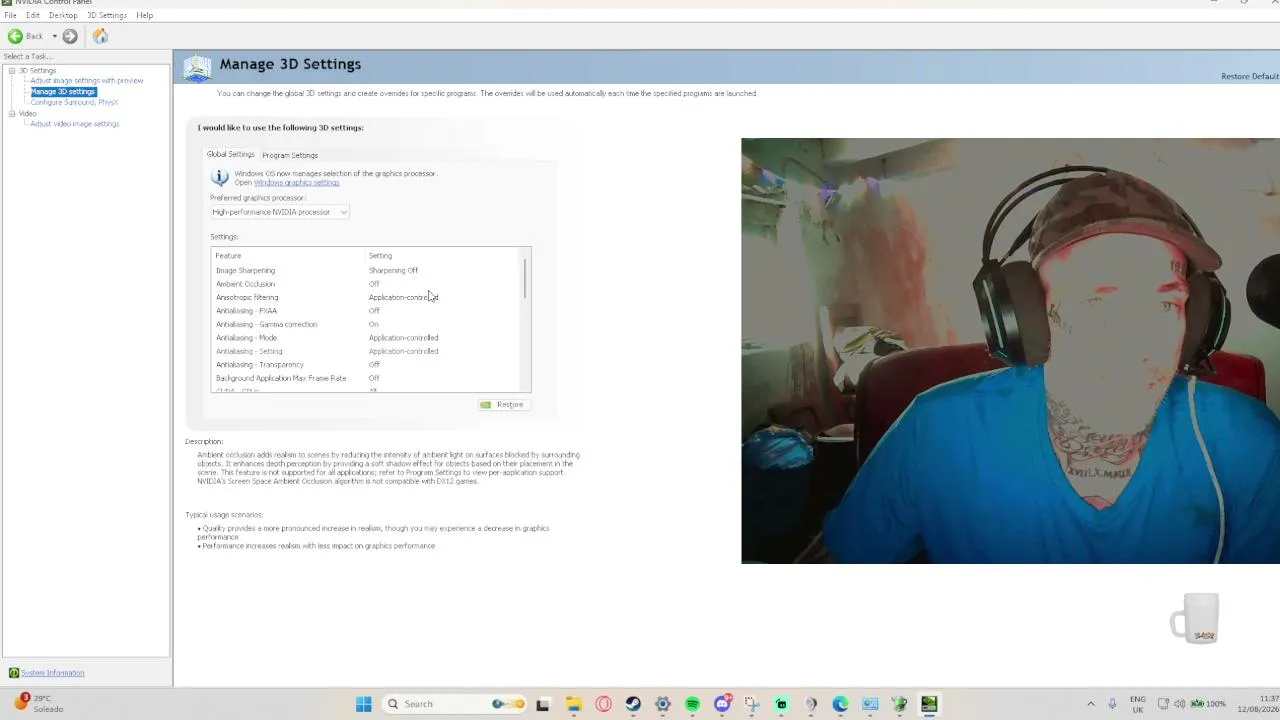Open the Edit menu

[x=33, y=15]
